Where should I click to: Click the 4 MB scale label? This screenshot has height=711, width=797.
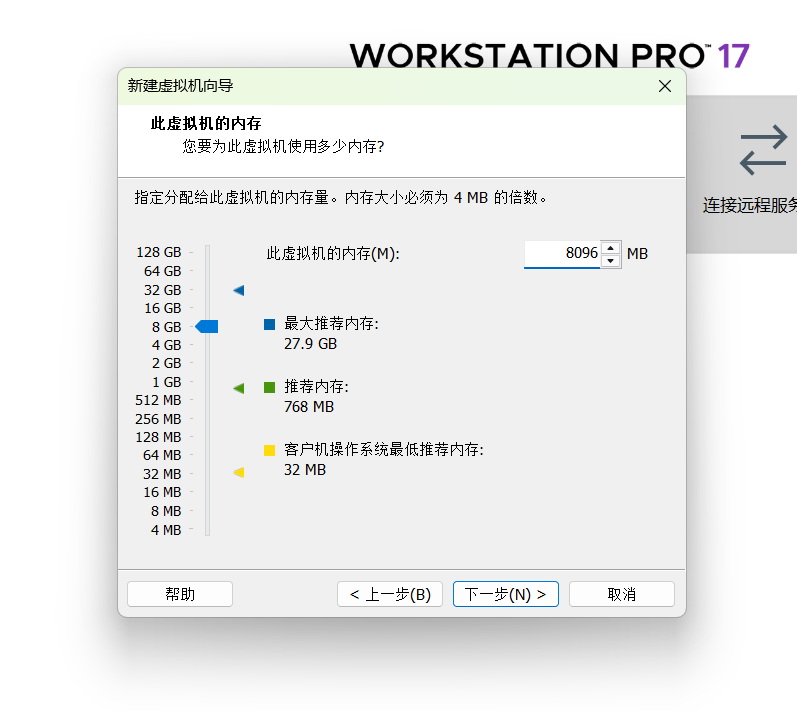[x=166, y=530]
